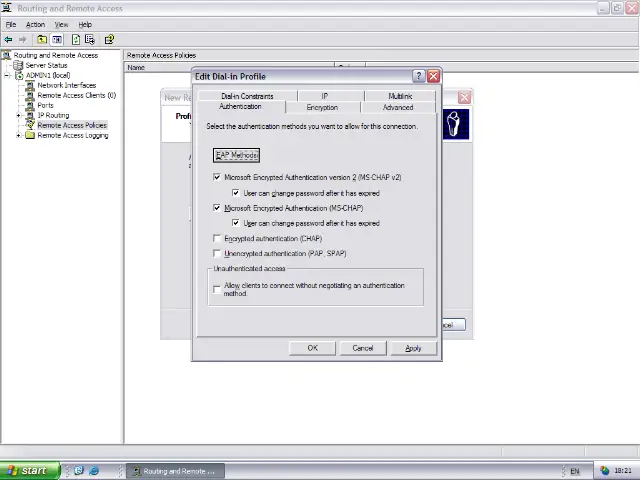Open the Action menu
The image size is (640, 480).
[35, 24]
